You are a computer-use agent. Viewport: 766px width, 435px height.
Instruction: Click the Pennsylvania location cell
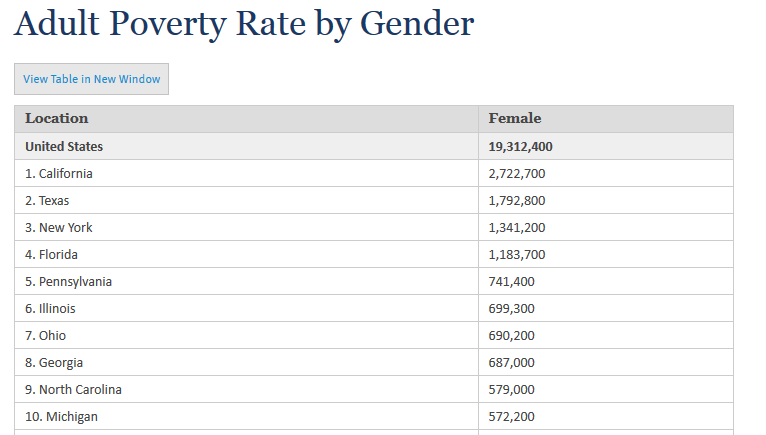69,281
